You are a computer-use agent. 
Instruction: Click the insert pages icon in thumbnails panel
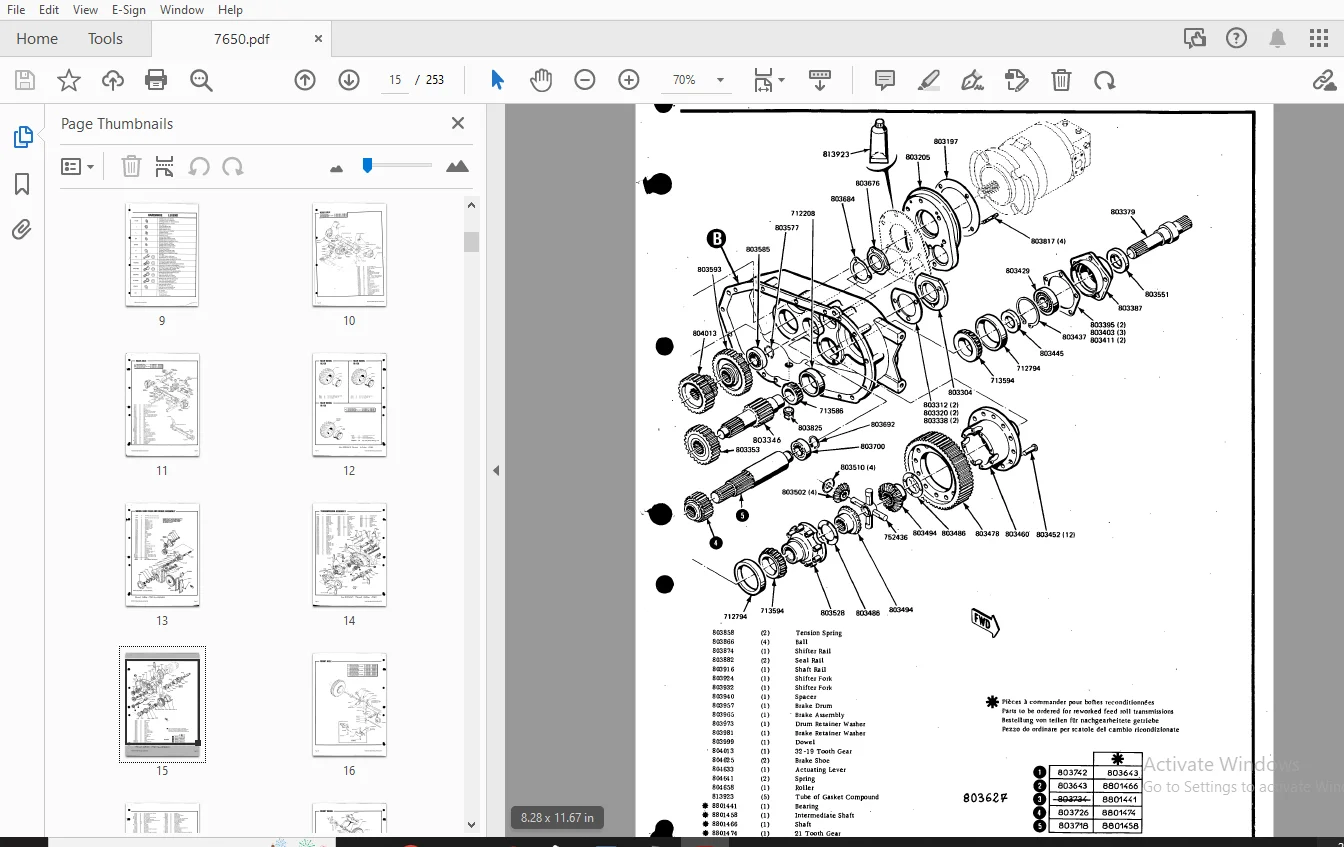[165, 167]
